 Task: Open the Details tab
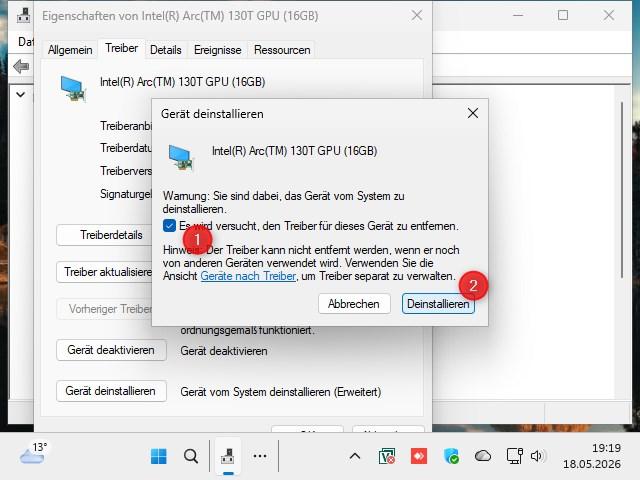click(x=165, y=50)
